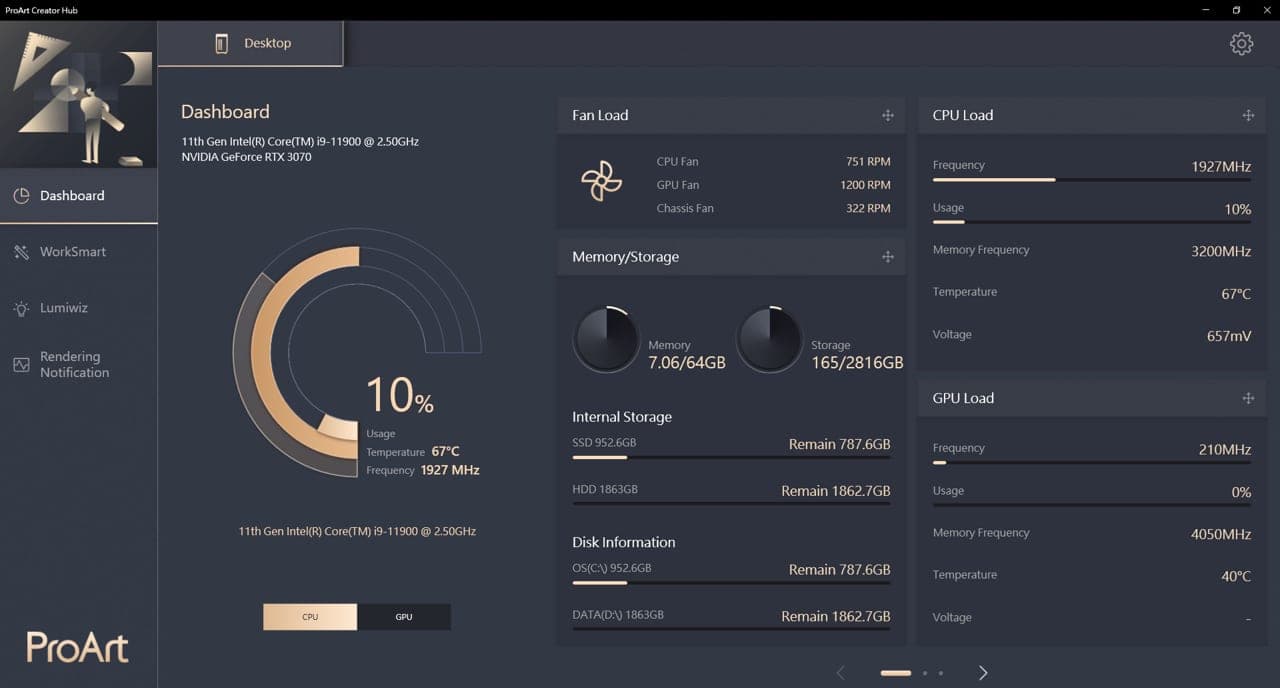Click the Rendering Notification sidebar icon
Image resolution: width=1280 pixels, height=688 pixels.
click(x=21, y=365)
